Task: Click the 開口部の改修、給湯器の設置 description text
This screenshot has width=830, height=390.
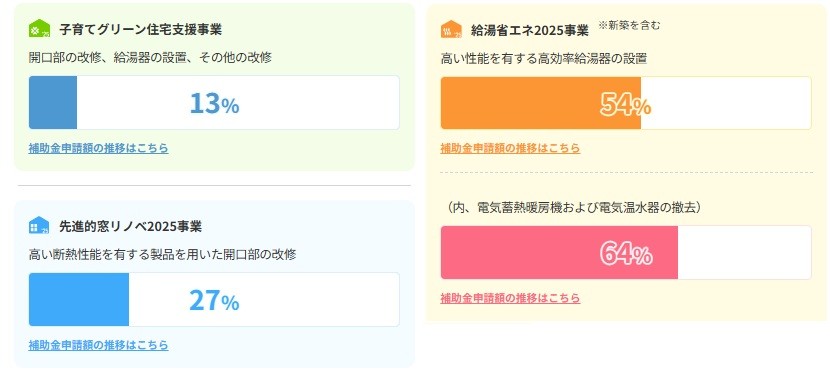Action: 150,58
